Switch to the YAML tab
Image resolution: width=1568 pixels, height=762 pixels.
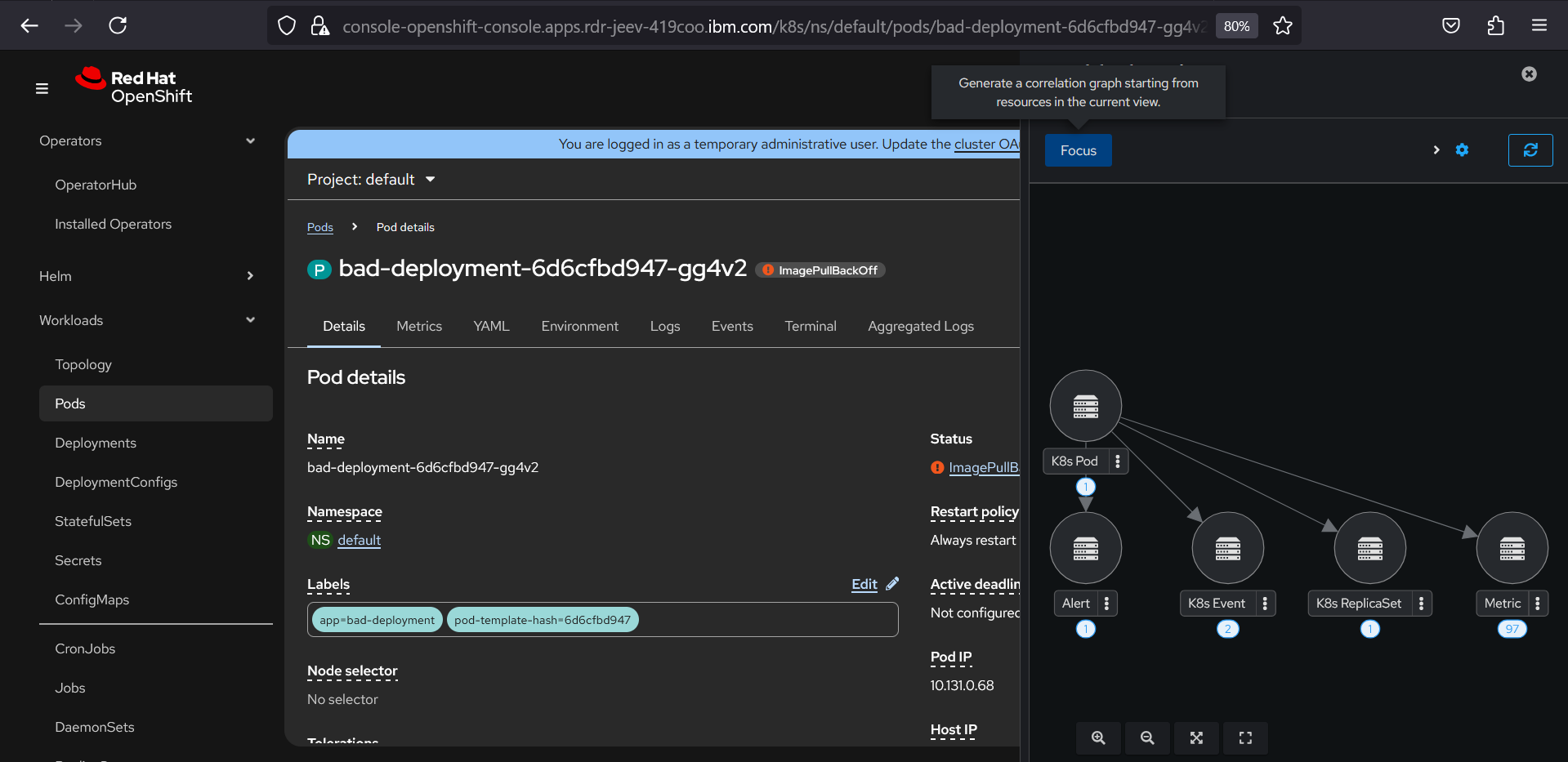click(x=491, y=326)
